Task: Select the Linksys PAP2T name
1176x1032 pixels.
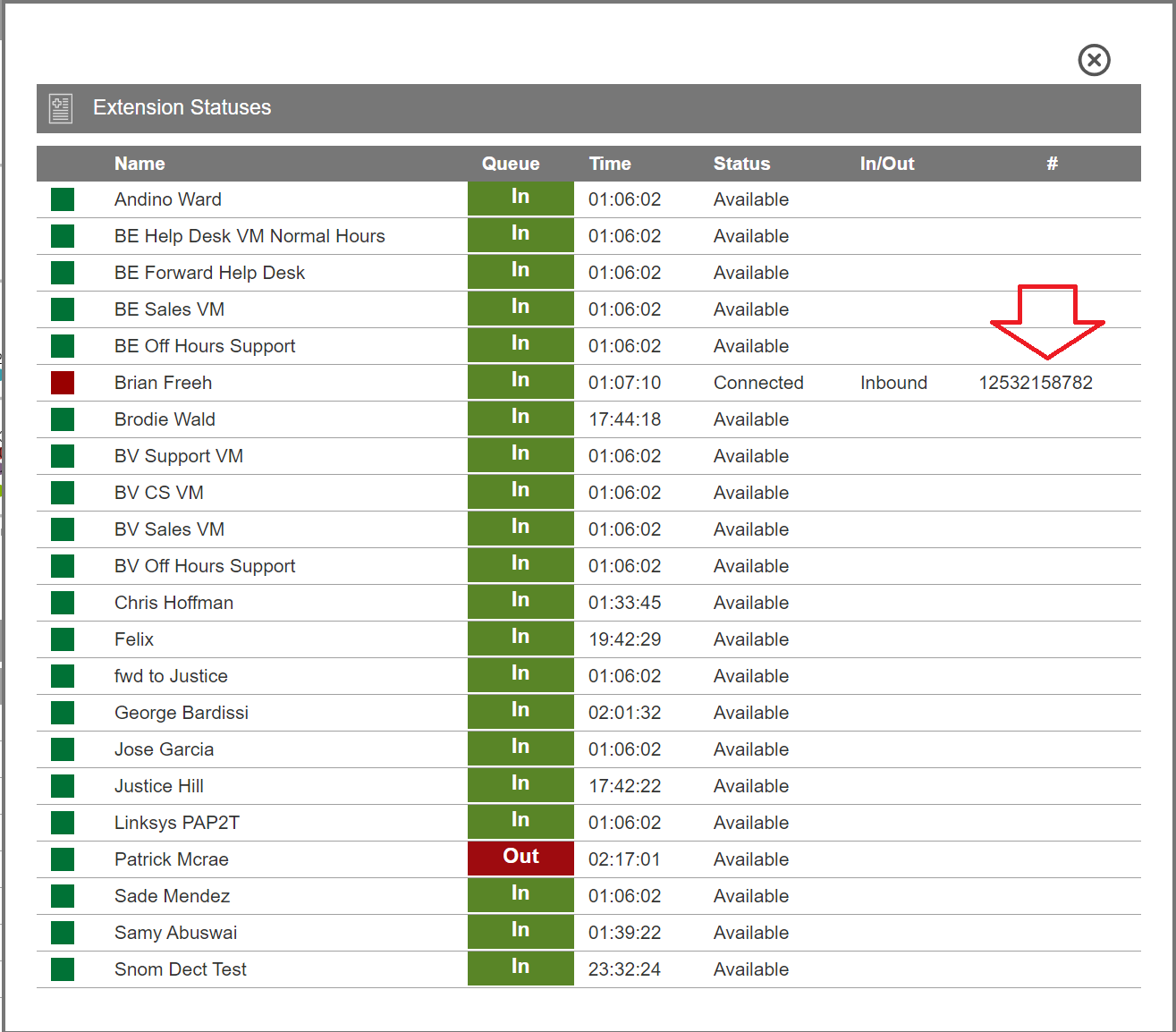Action: (177, 823)
